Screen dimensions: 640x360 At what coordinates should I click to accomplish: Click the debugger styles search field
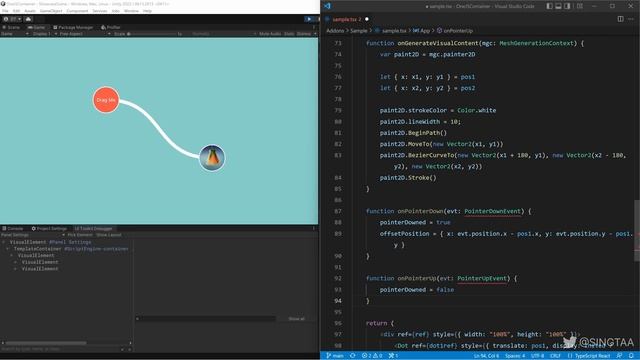205,319
